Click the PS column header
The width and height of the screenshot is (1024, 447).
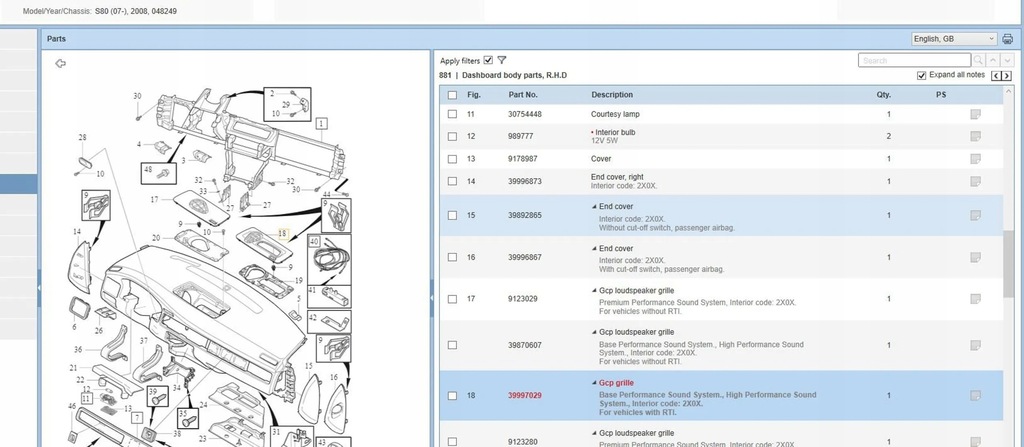941,95
